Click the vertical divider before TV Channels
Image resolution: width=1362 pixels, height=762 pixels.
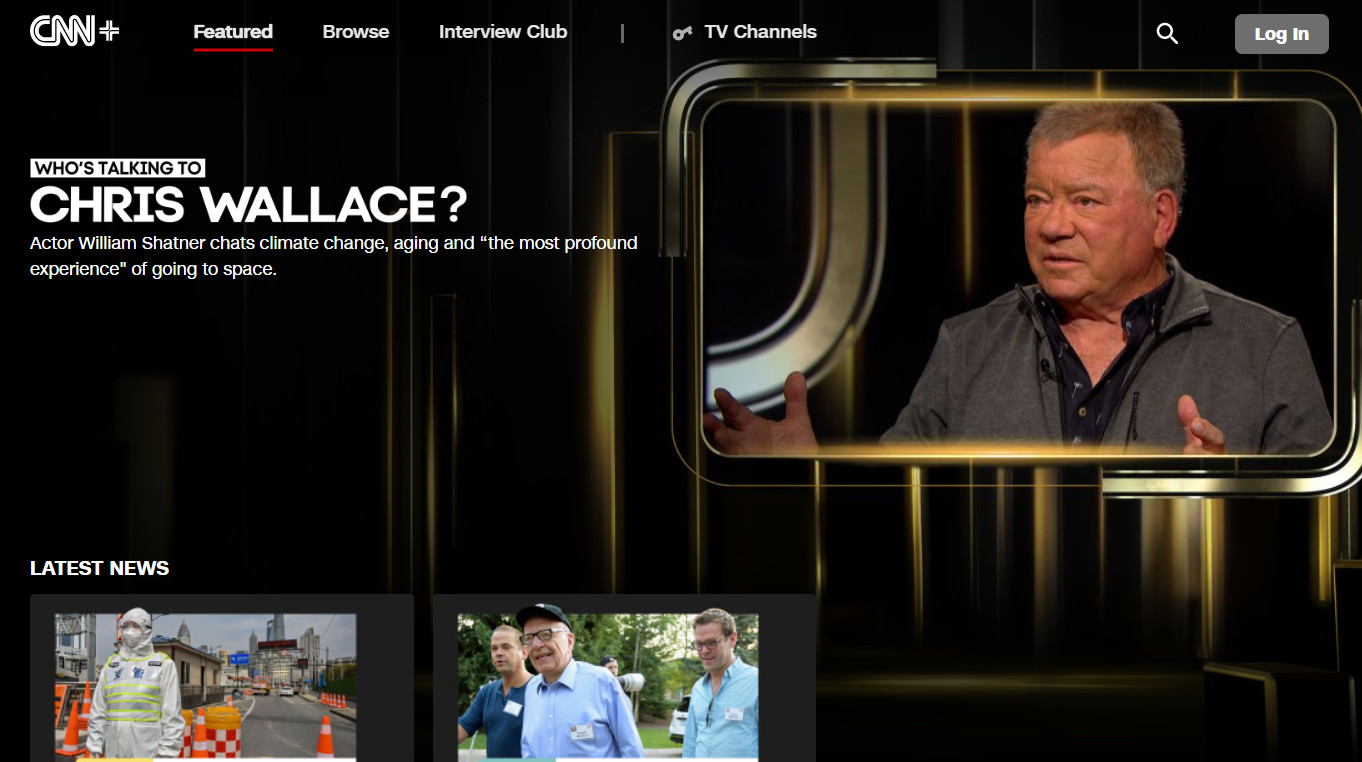pyautogui.click(x=622, y=33)
